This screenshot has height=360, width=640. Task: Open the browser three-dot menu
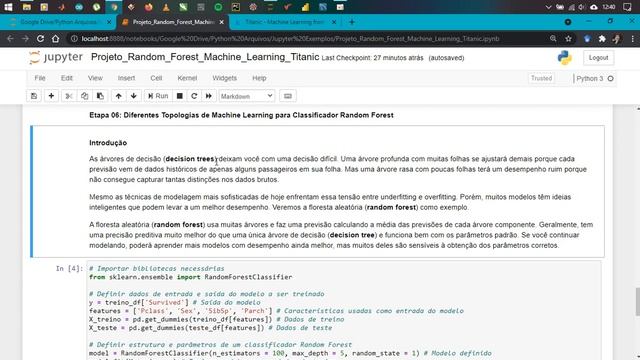[x=633, y=39]
